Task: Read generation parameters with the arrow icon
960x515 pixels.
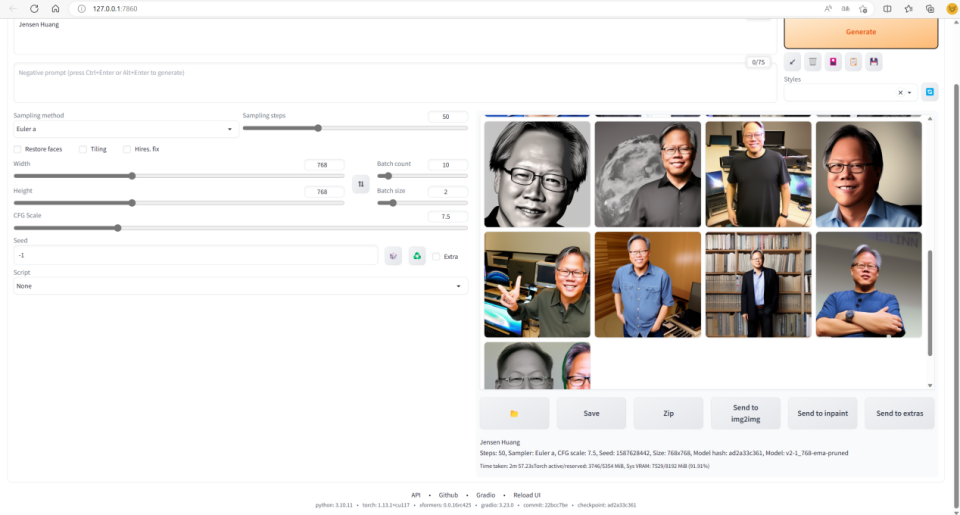Action: click(792, 62)
